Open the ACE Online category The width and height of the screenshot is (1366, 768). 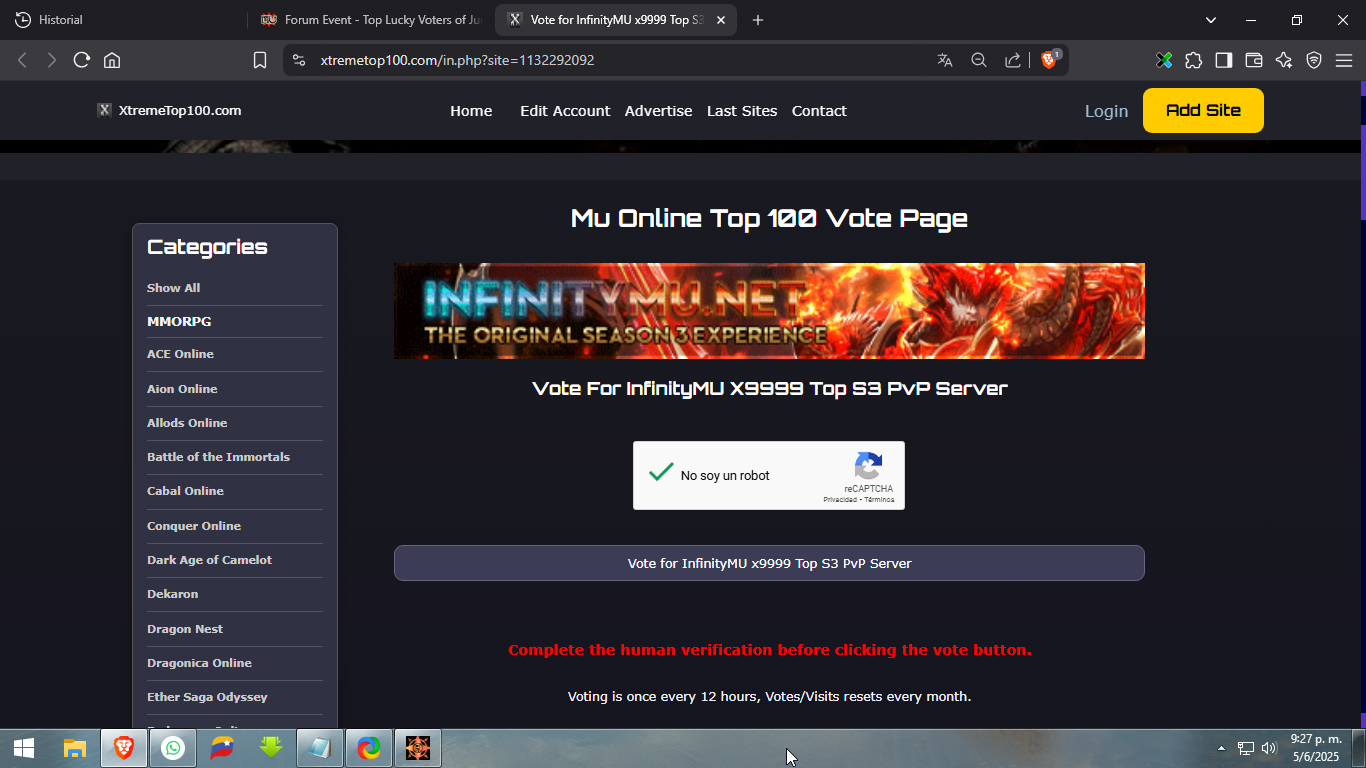(x=180, y=354)
